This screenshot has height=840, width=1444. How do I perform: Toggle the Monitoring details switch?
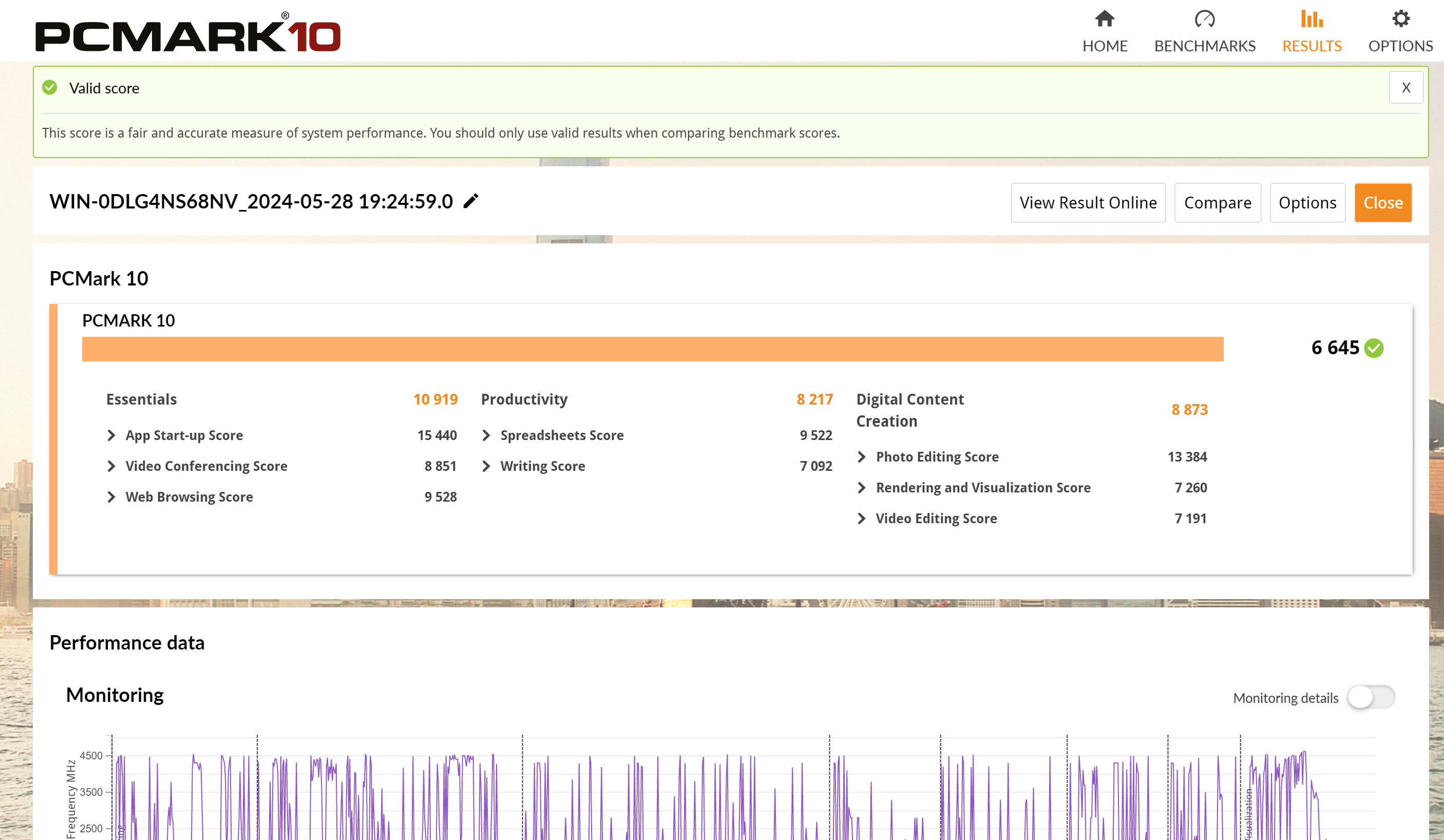point(1370,697)
